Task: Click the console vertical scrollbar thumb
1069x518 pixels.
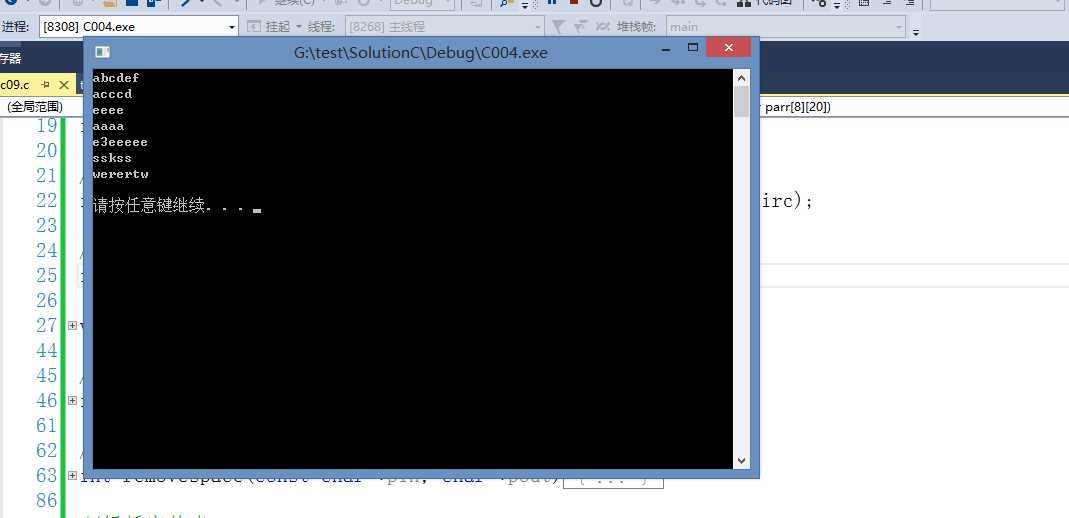Action: [742, 101]
